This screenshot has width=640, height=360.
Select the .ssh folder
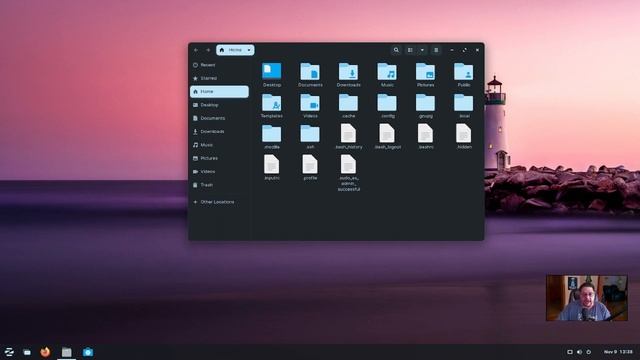(310, 133)
